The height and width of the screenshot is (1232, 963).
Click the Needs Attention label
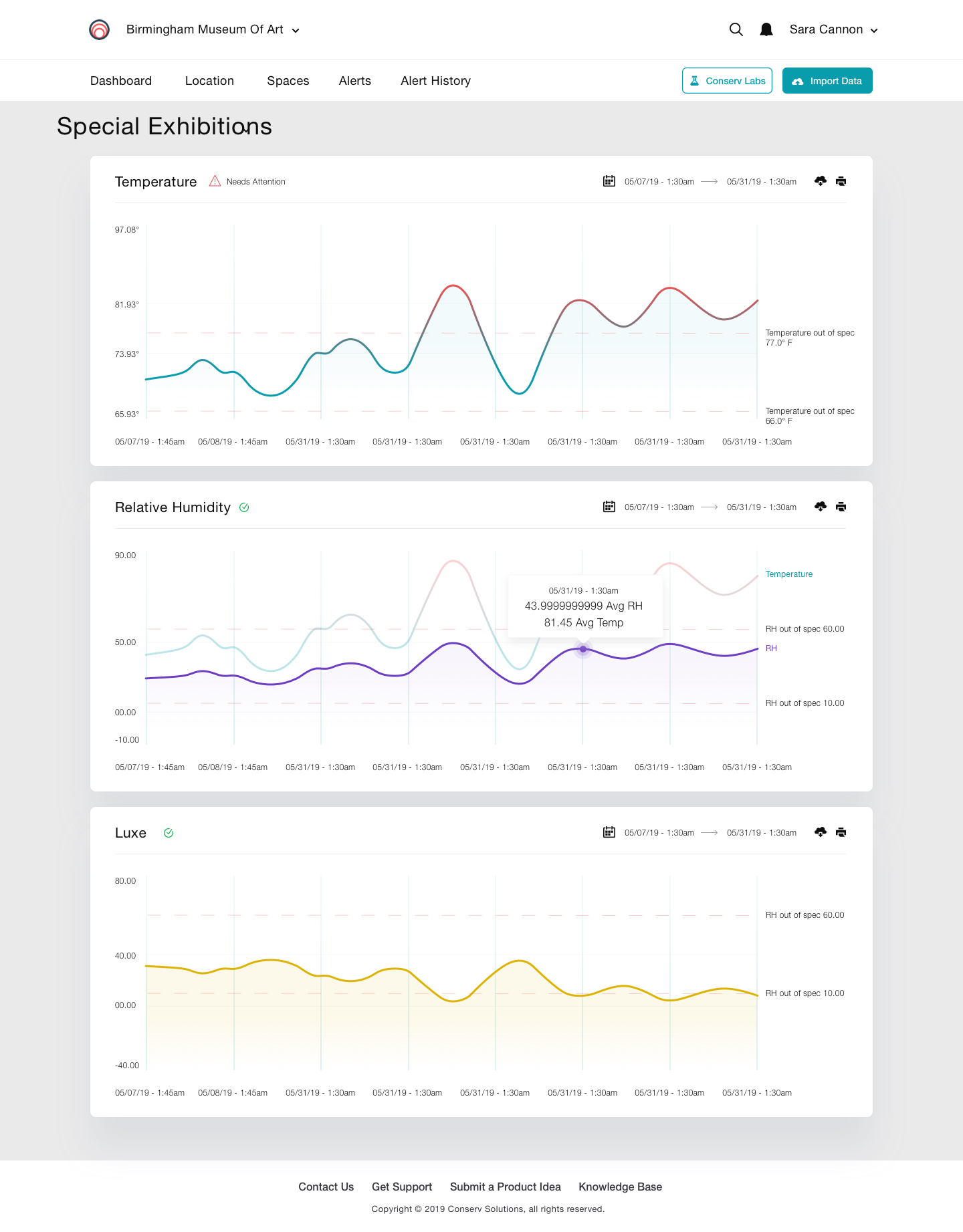click(255, 182)
